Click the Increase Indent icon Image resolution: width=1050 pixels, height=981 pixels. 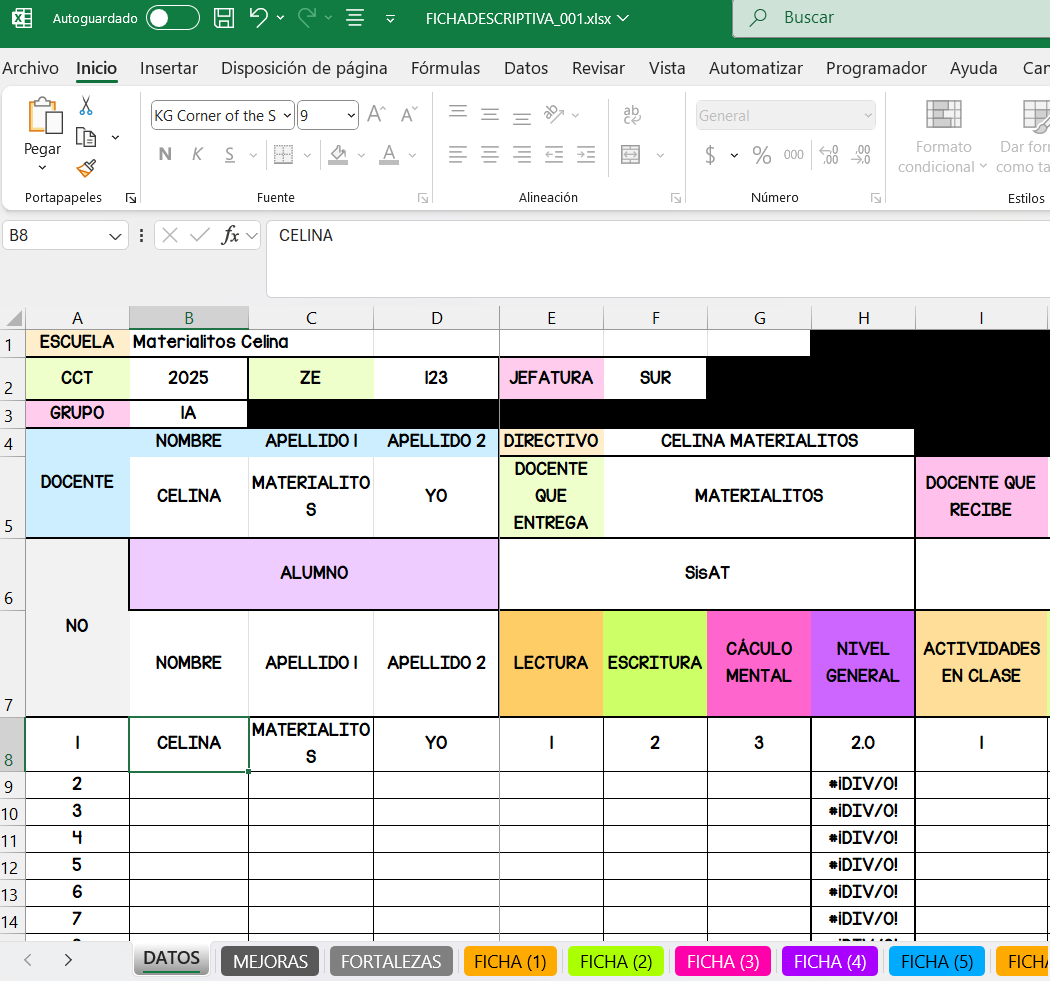586,155
